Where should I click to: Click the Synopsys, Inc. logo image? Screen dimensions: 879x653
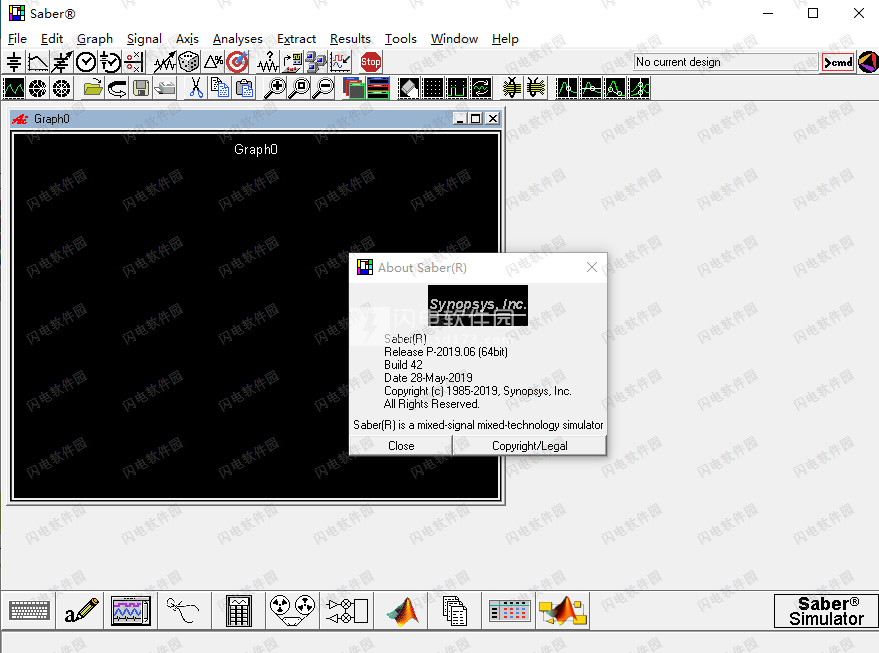click(478, 305)
